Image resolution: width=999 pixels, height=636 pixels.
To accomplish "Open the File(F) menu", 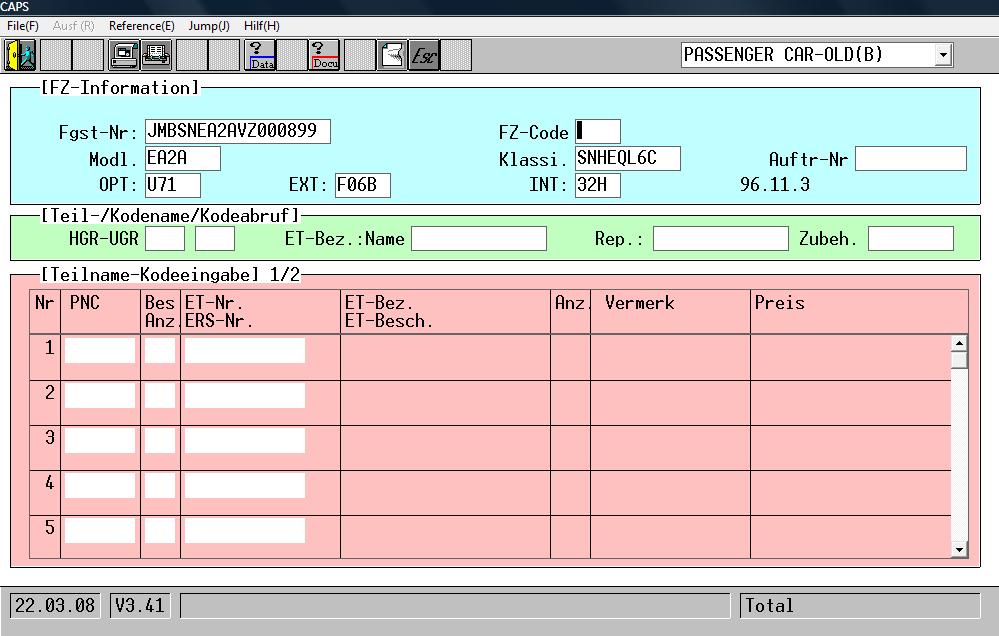I will tap(23, 25).
